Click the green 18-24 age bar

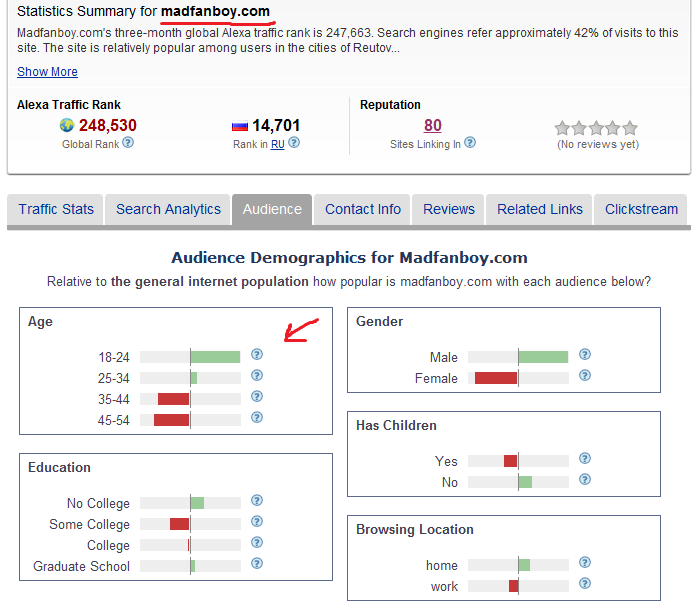click(215, 356)
